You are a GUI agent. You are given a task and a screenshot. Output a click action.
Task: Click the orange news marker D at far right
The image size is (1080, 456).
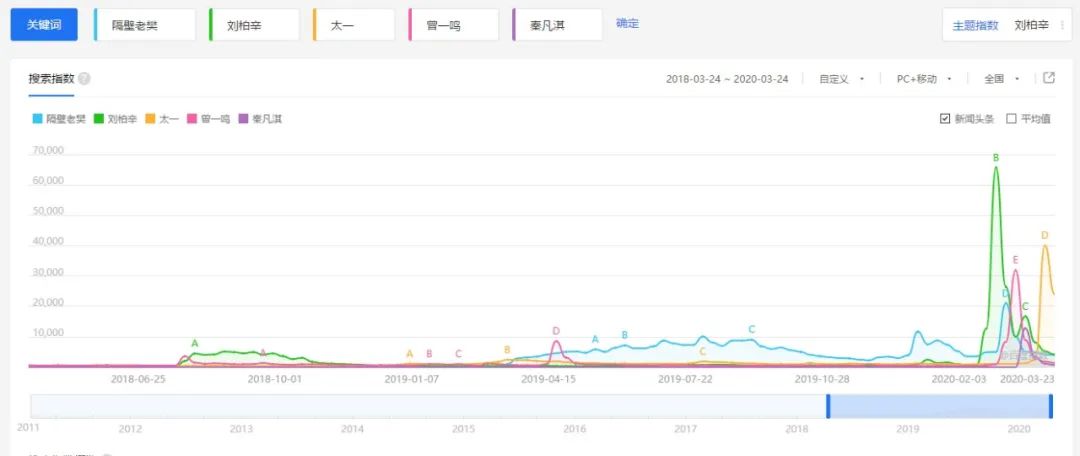pos(1044,236)
